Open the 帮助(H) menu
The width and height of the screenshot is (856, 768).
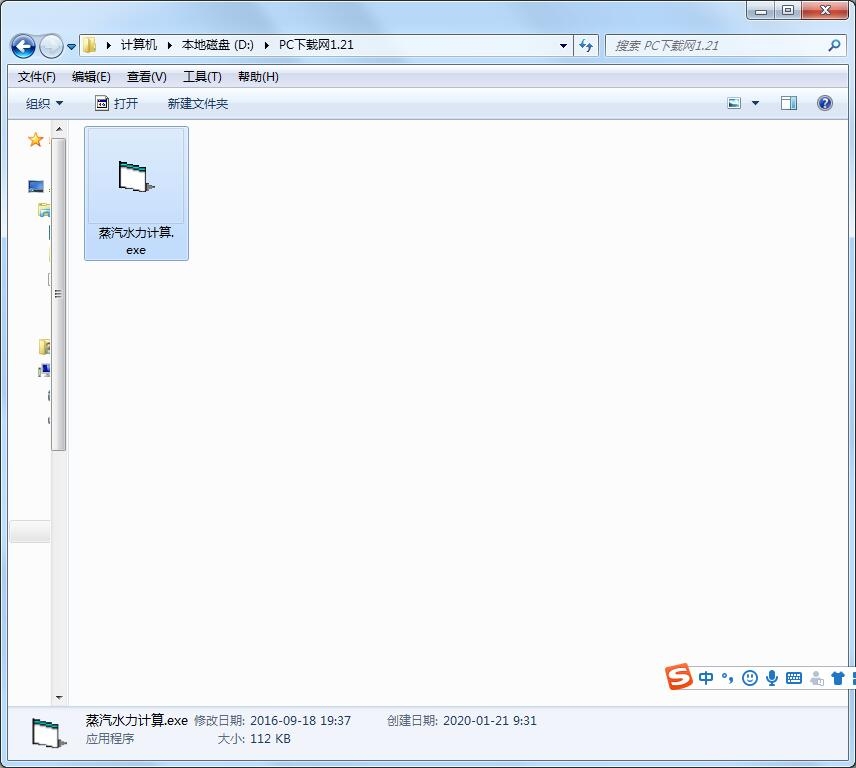tap(258, 77)
